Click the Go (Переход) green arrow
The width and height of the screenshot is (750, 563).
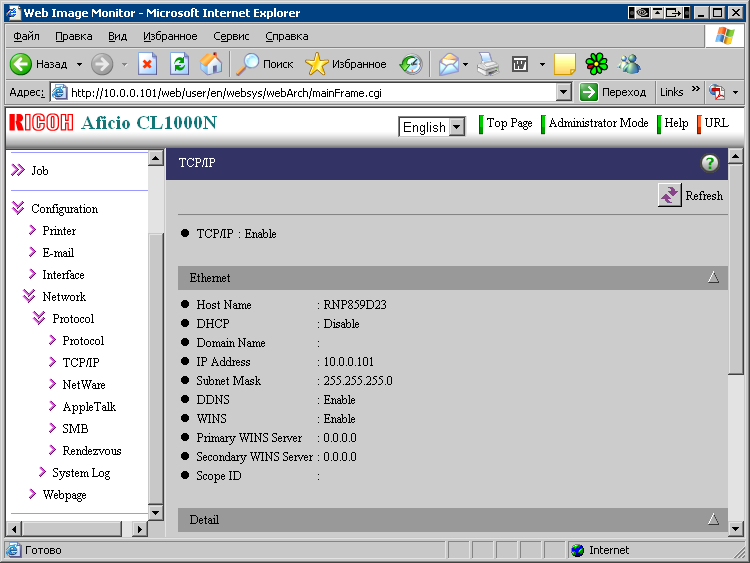589,92
